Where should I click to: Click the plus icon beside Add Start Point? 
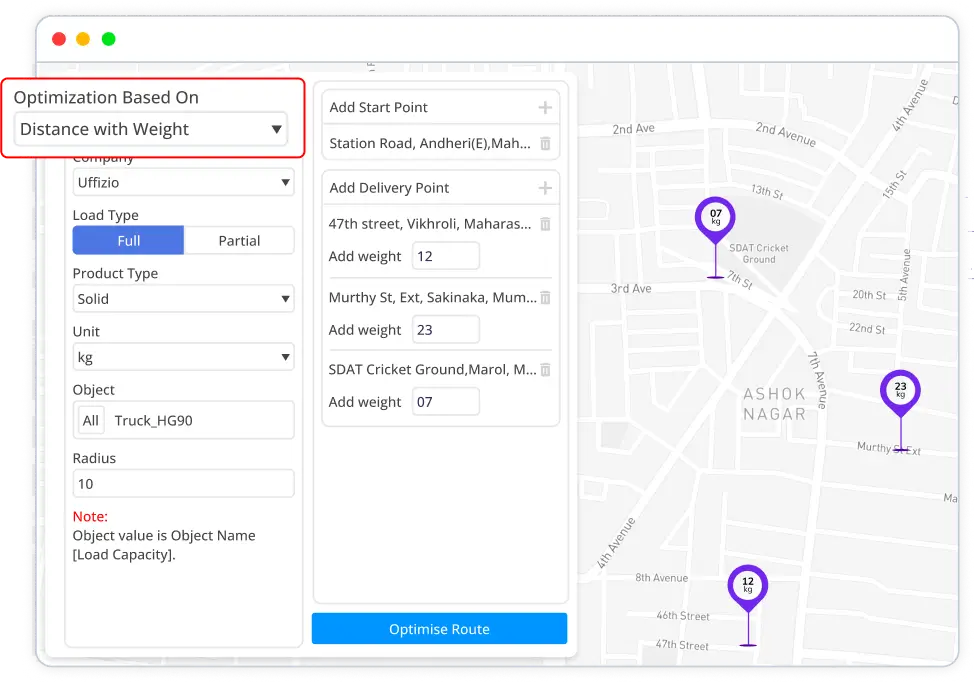click(x=545, y=107)
